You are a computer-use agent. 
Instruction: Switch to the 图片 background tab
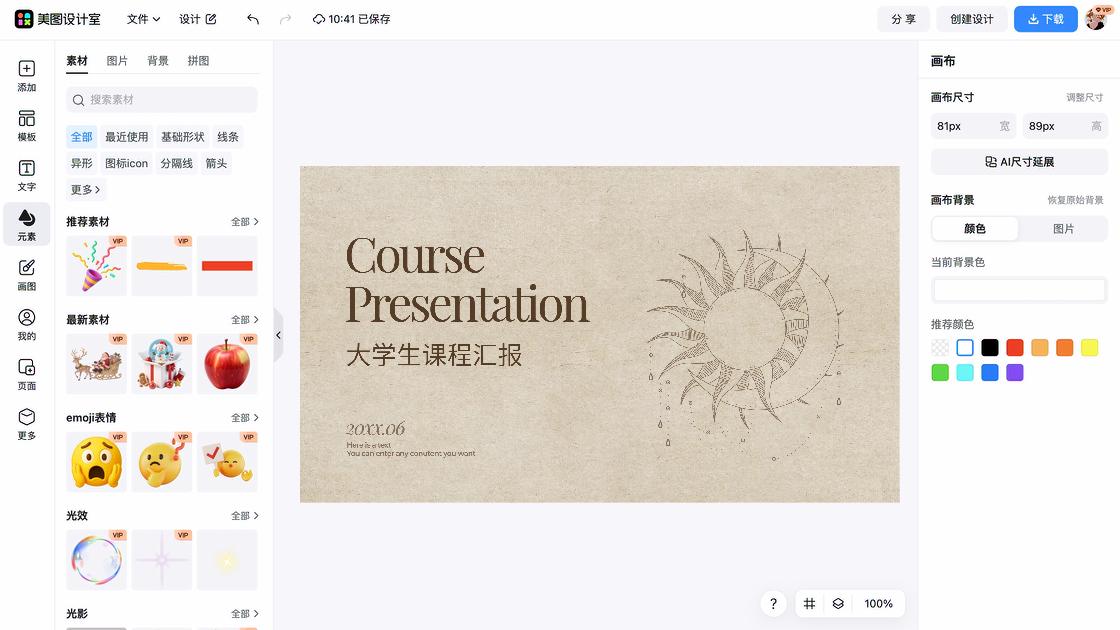click(1064, 229)
